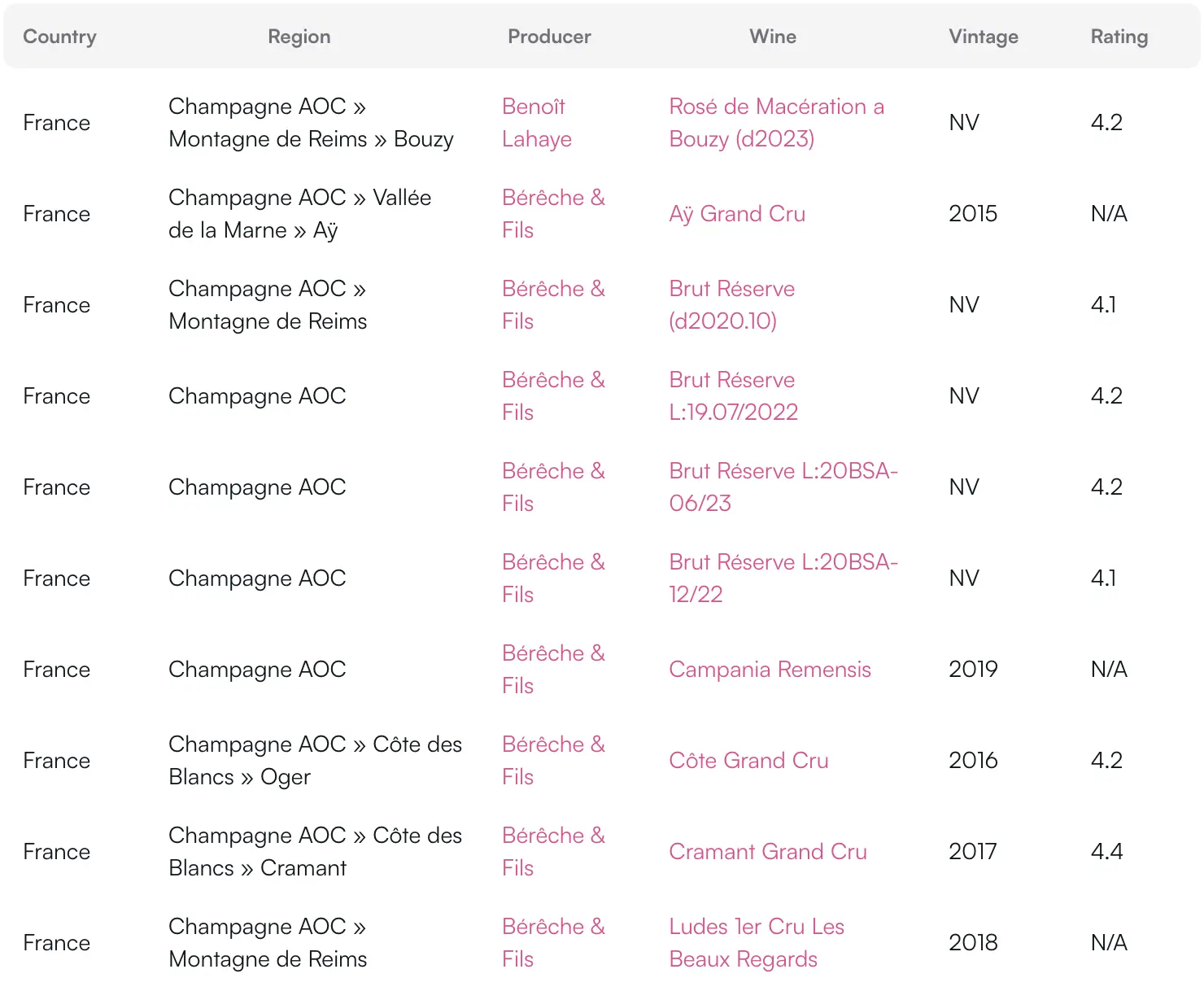
Task: Open Rosé de Macération a Bouzy wine
Action: click(x=775, y=123)
